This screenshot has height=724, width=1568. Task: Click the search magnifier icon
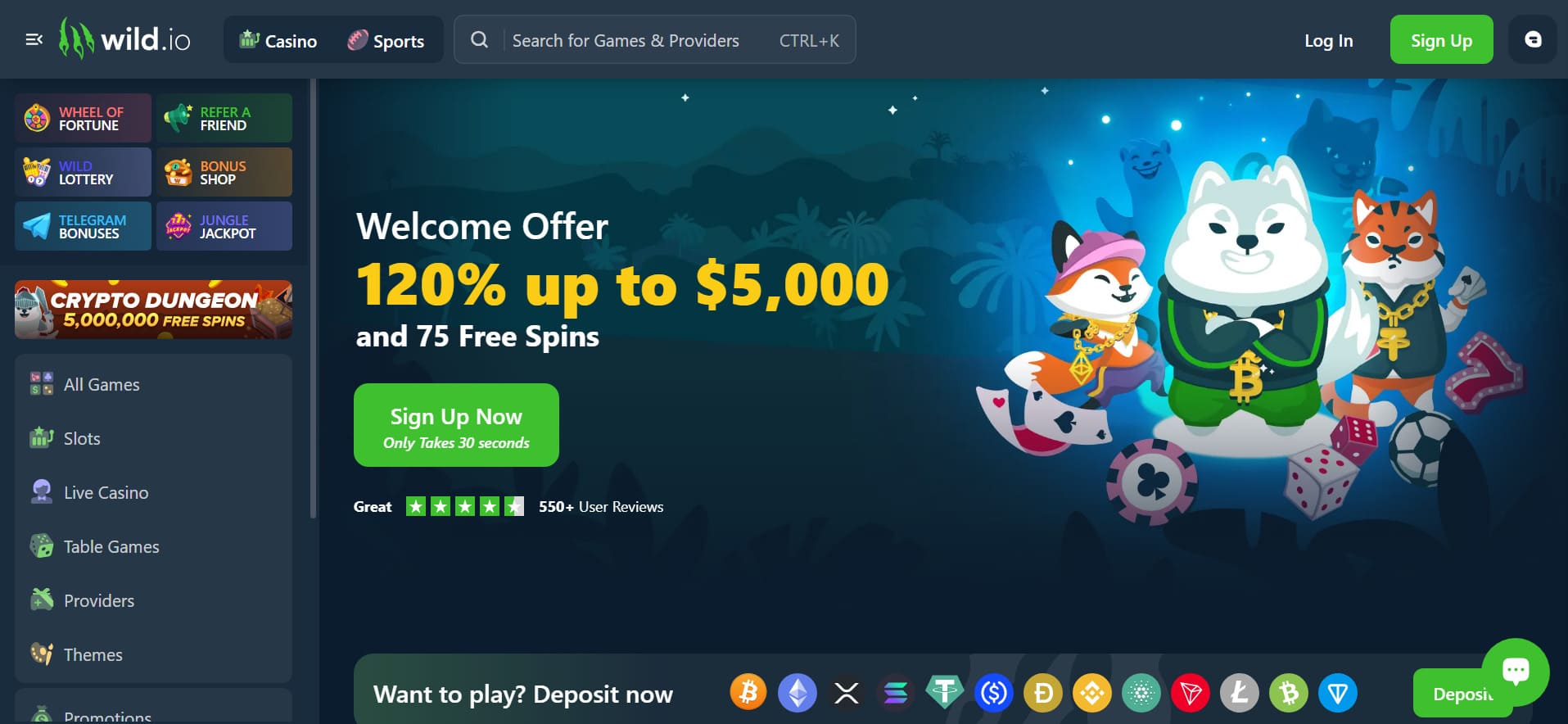click(480, 39)
